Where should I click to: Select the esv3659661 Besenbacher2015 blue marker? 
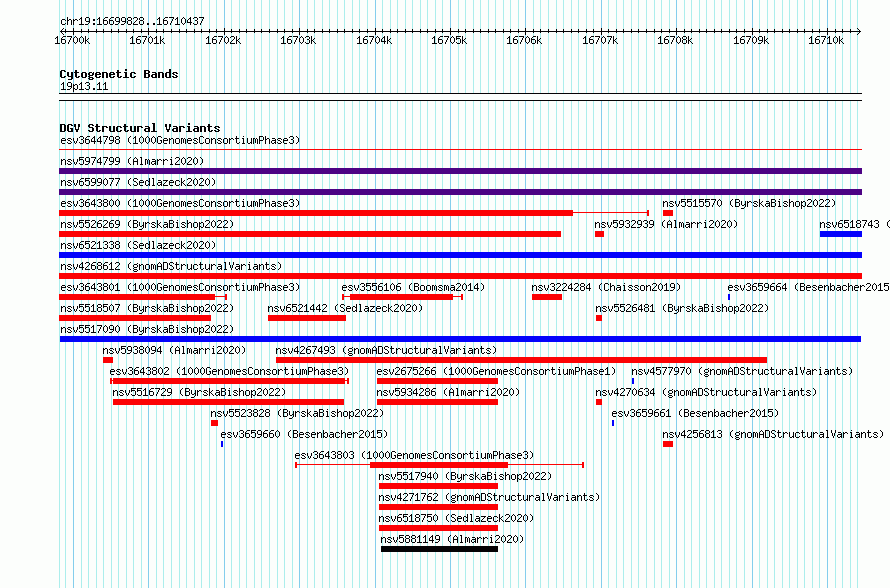pyautogui.click(x=613, y=423)
